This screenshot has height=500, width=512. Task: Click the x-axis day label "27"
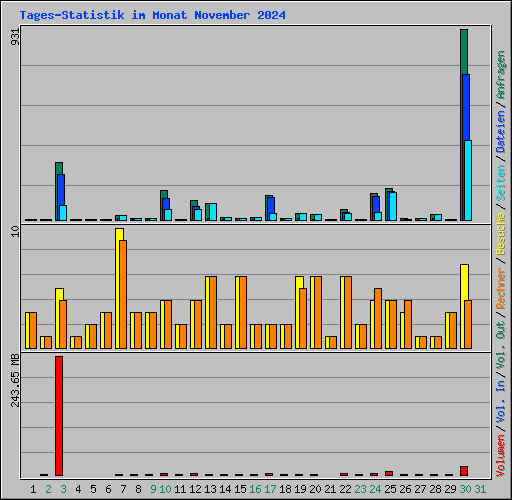coord(420,489)
